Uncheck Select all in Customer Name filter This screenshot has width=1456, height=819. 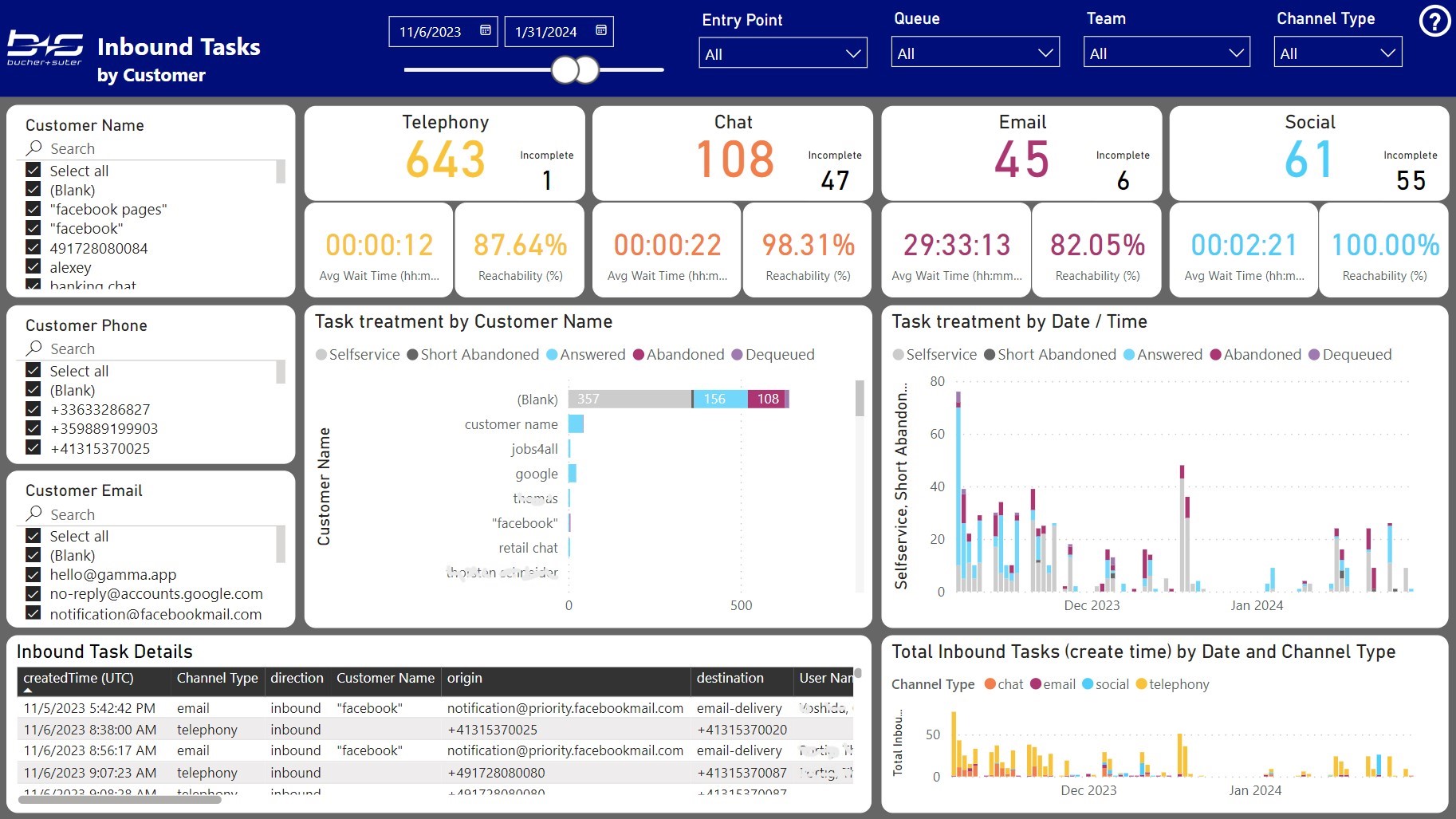click(x=33, y=170)
